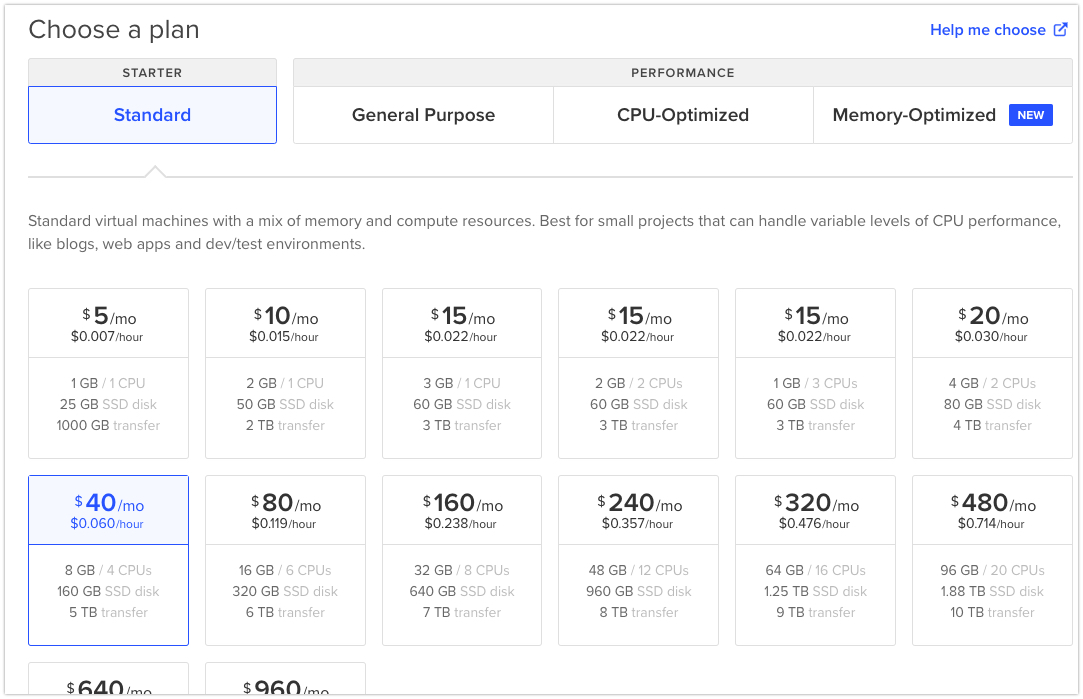Click the "Standard virtual machines" description paragraph
The image size is (1083, 699).
544,232
